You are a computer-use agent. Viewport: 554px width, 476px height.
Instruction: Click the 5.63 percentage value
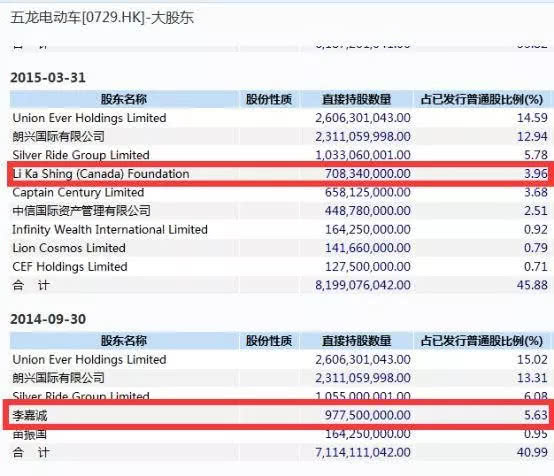tap(536, 415)
